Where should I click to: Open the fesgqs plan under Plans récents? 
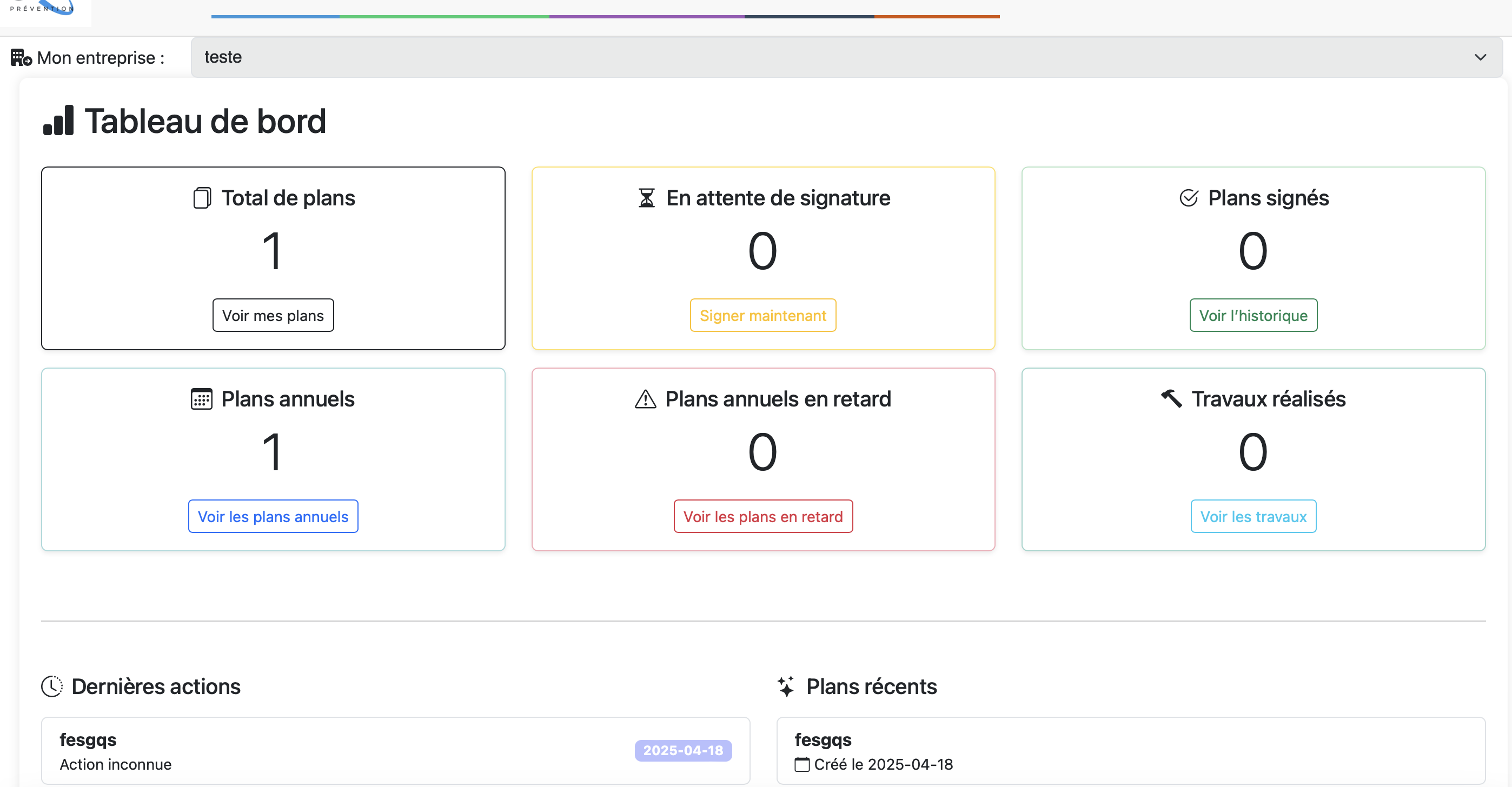click(x=1131, y=751)
